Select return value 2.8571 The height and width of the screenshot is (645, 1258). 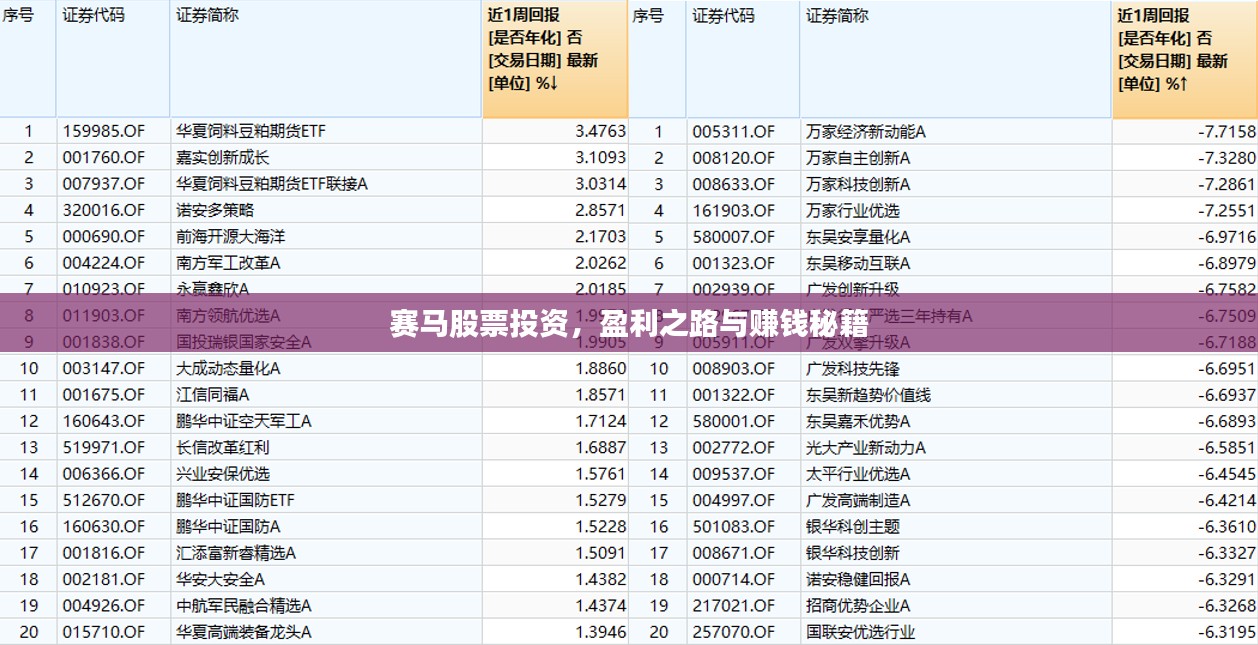click(600, 210)
